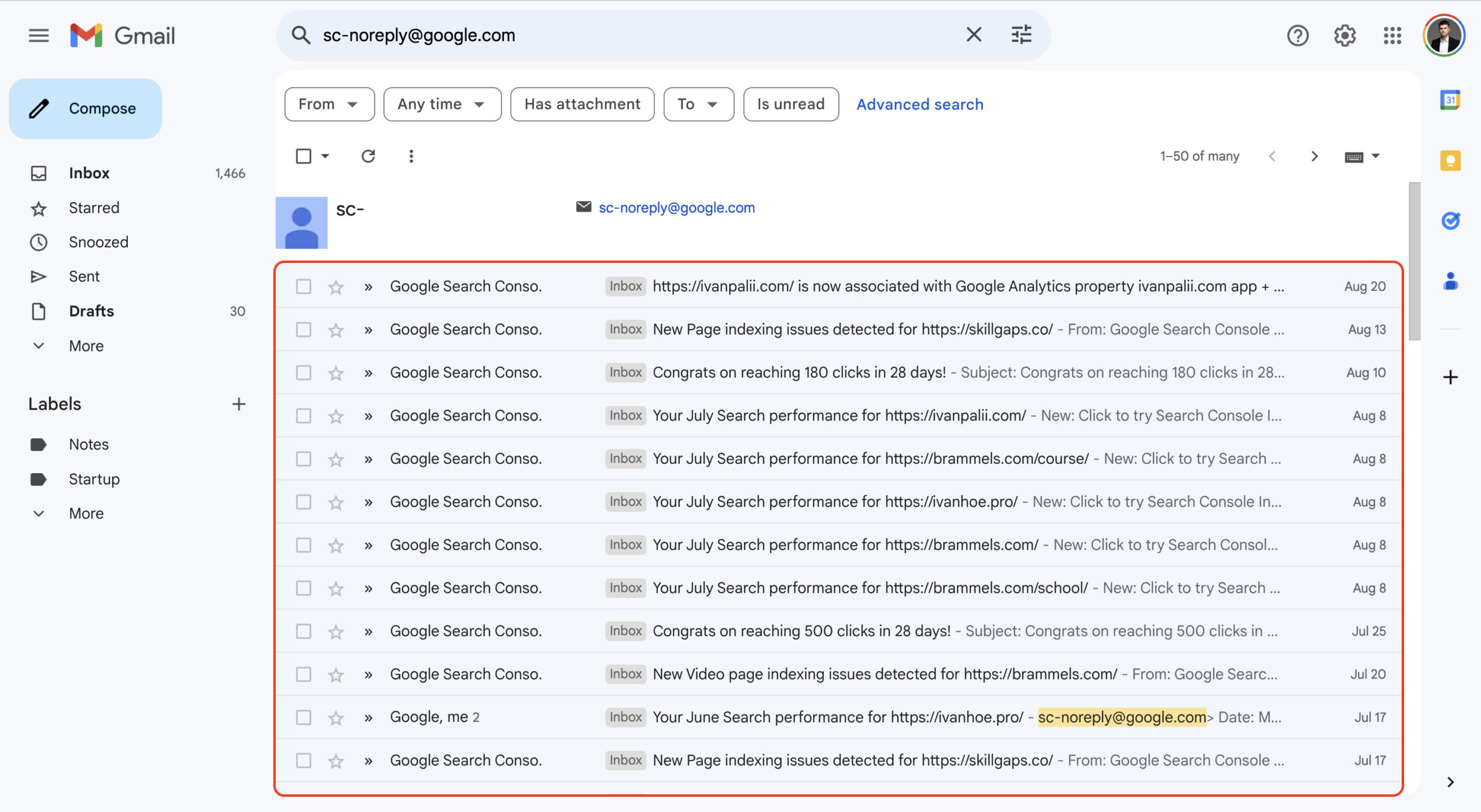This screenshot has height=812, width=1481.
Task: Open the search filter options icon
Action: tap(1021, 35)
